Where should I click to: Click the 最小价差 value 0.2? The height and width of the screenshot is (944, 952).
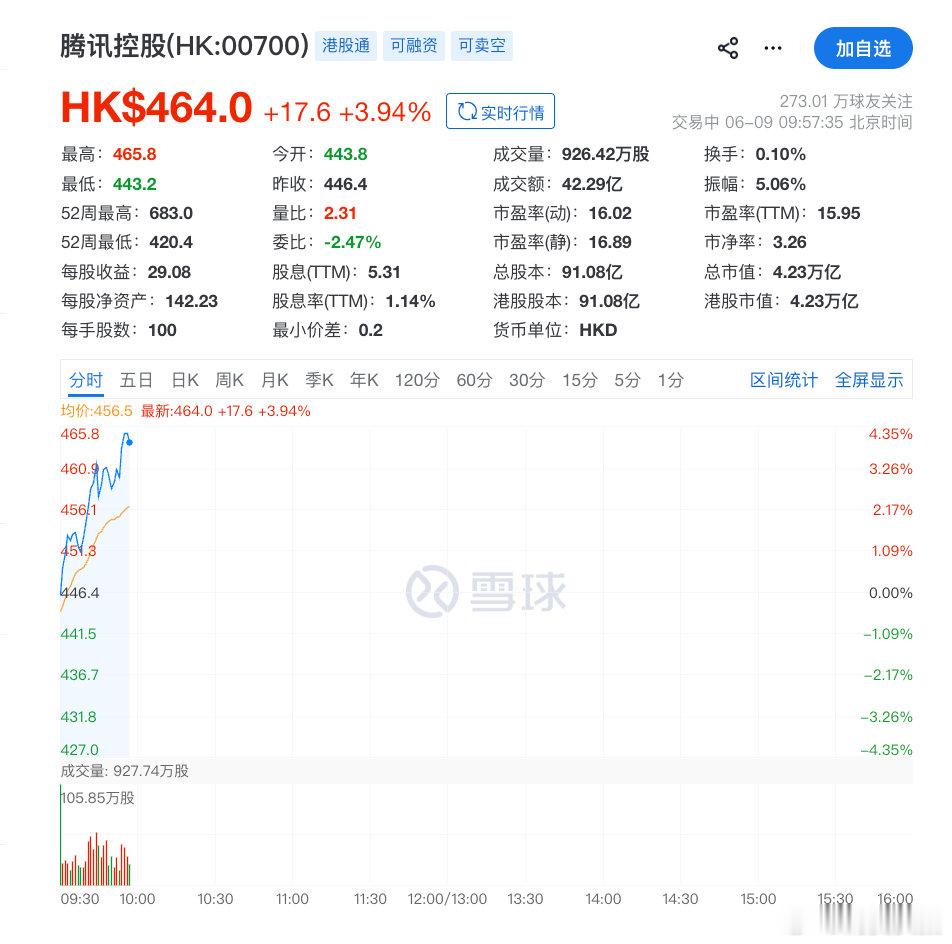pos(370,330)
